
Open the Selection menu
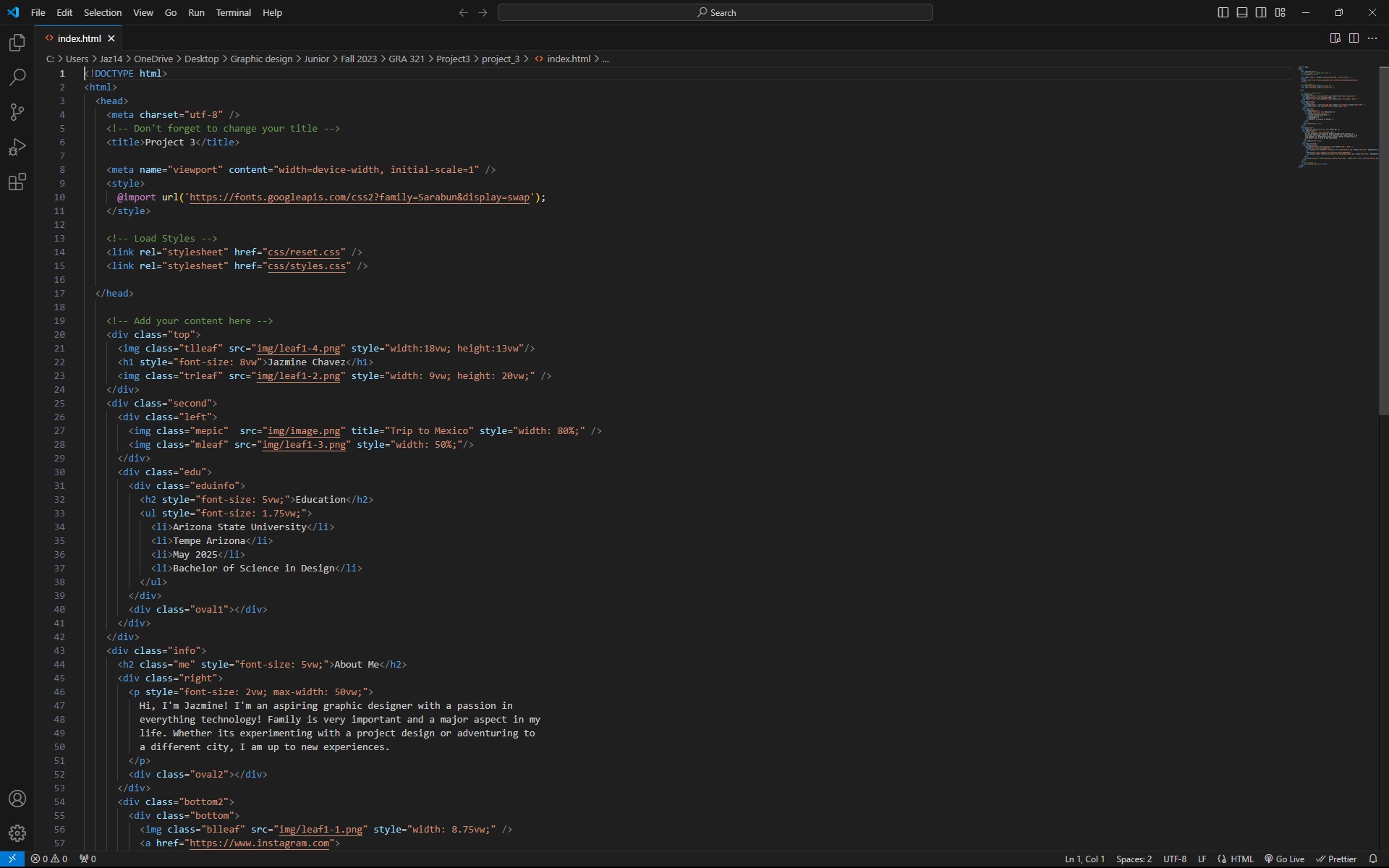point(102,12)
